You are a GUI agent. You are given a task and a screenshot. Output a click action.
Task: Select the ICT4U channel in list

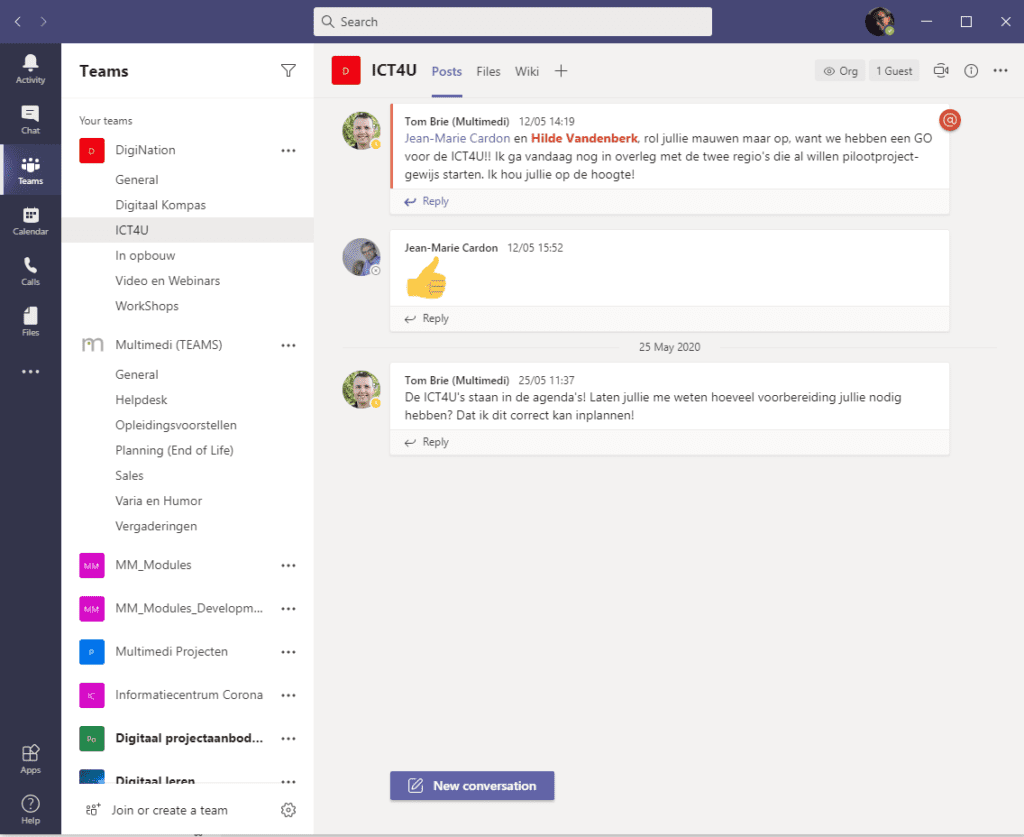coord(187,230)
